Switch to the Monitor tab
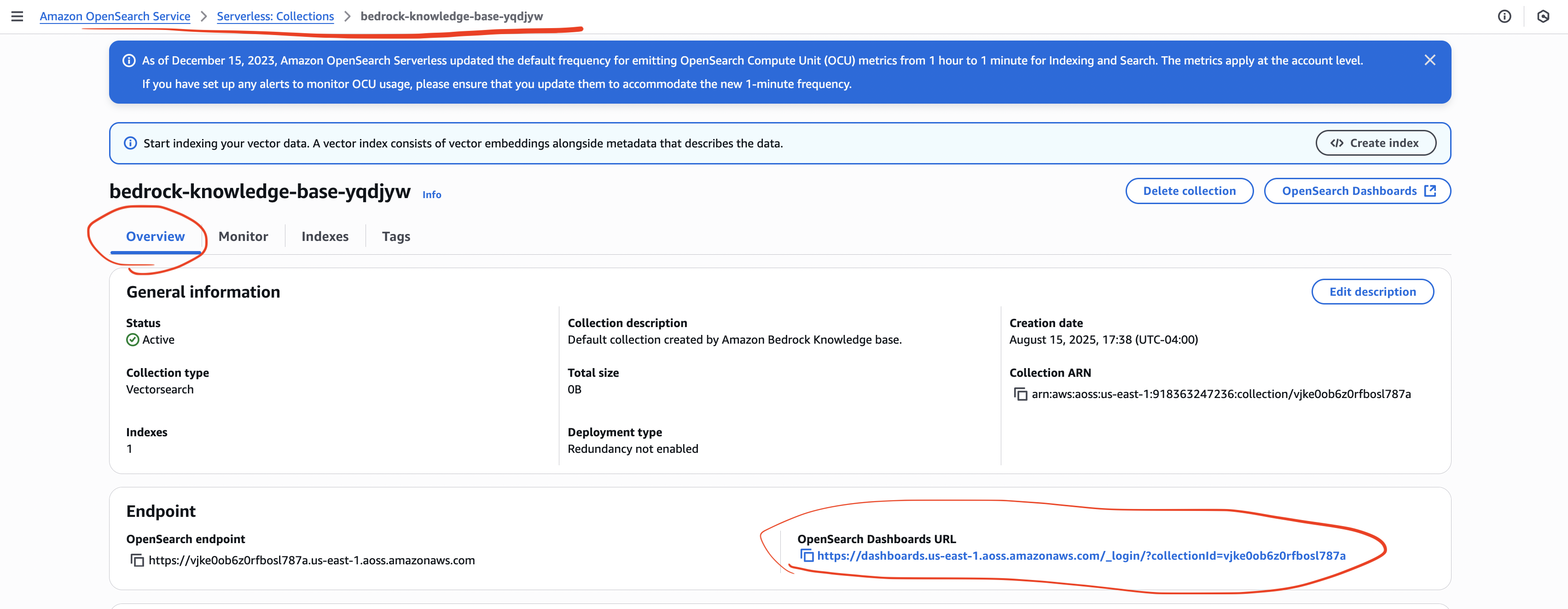The image size is (1568, 609). tap(243, 236)
